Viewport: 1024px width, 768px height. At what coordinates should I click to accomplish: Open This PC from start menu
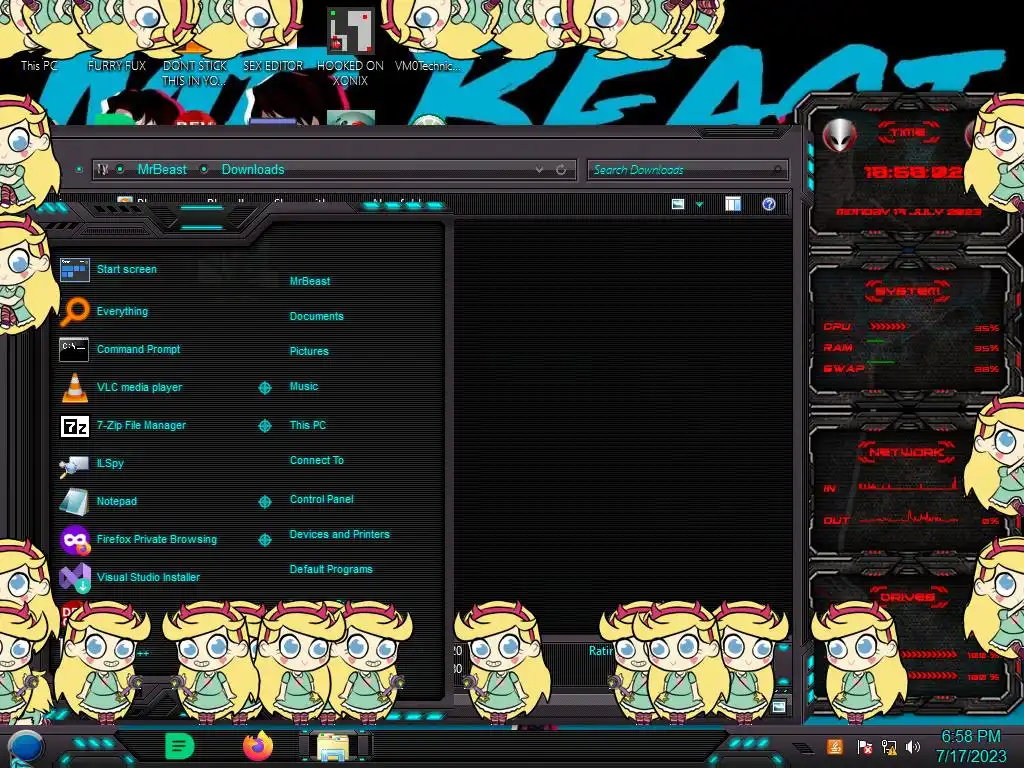click(x=308, y=425)
